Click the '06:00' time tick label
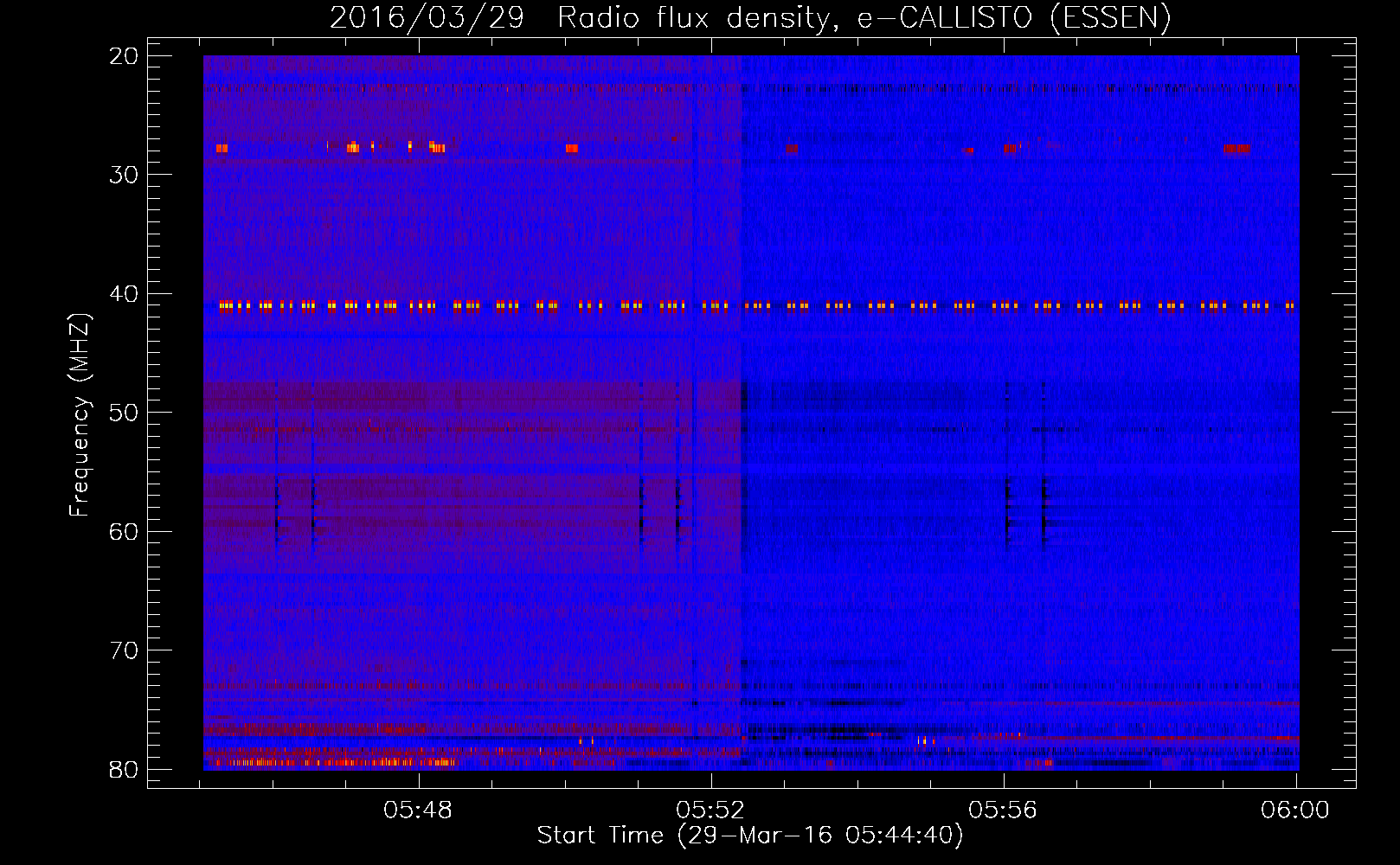This screenshot has width=1400, height=865. tap(1295, 811)
